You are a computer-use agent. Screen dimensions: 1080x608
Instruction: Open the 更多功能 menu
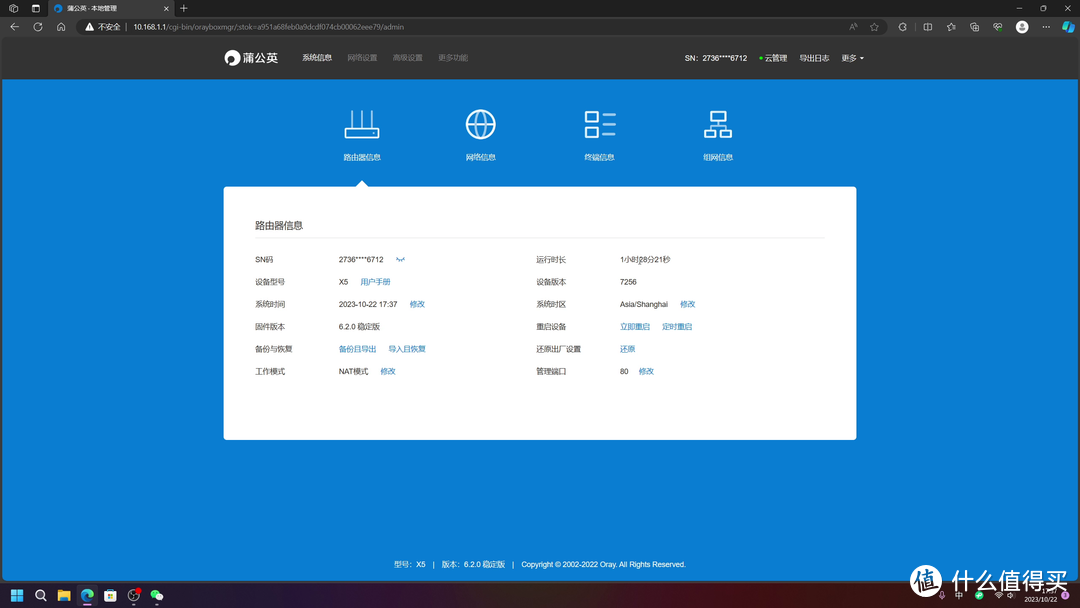(x=452, y=58)
